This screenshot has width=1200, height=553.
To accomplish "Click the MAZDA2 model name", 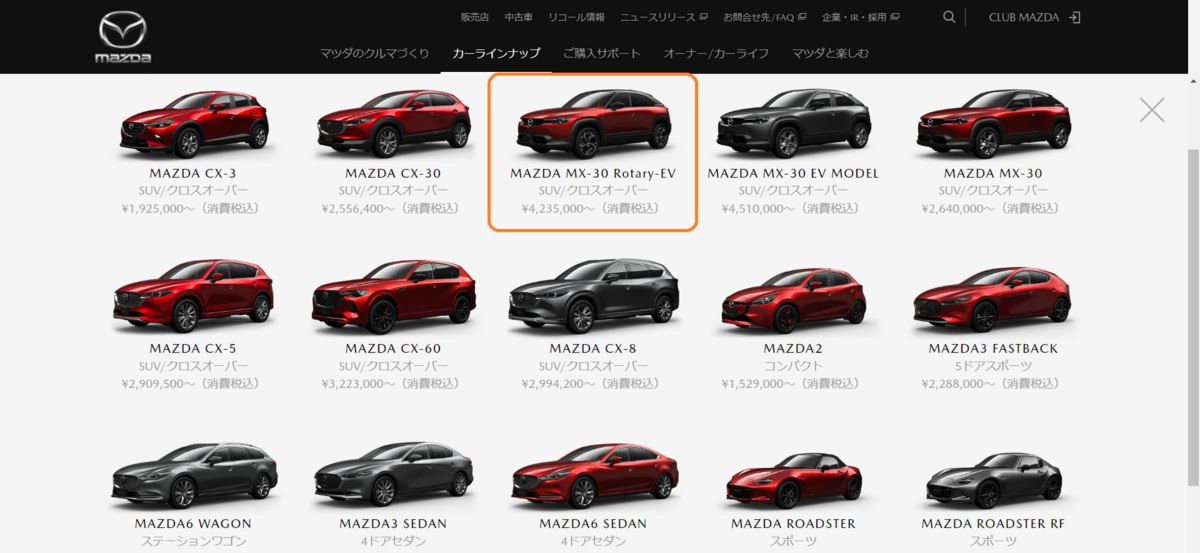I will pyautogui.click(x=793, y=348).
